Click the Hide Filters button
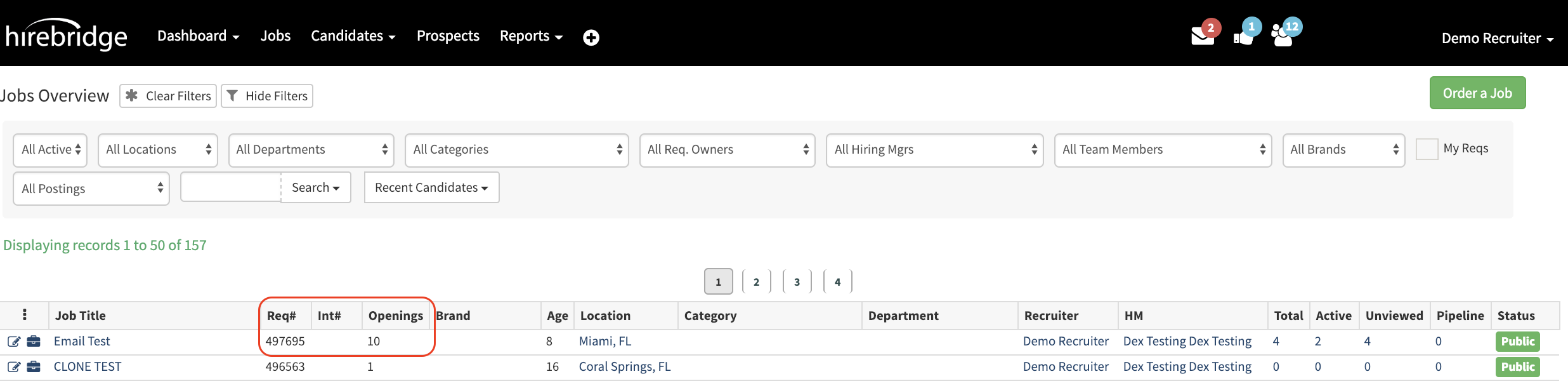The image size is (1568, 381). coord(267,96)
